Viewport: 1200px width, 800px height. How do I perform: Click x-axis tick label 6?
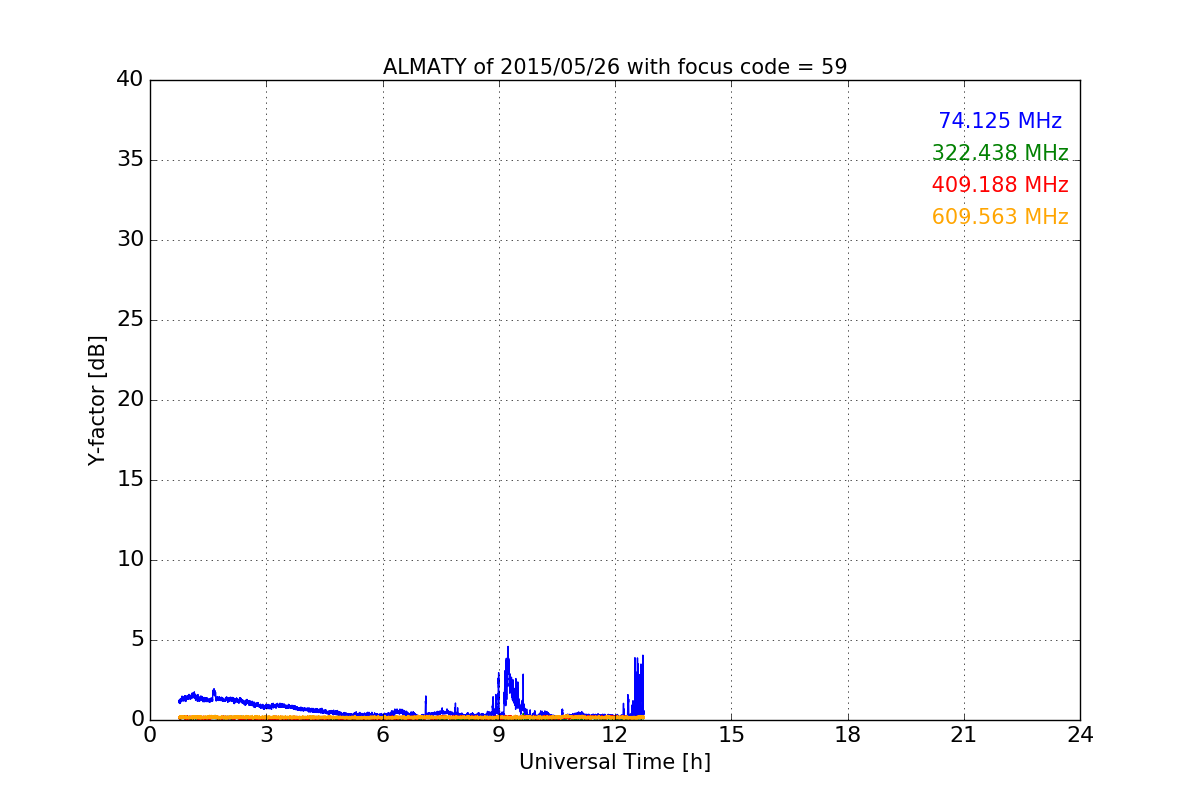[382, 735]
